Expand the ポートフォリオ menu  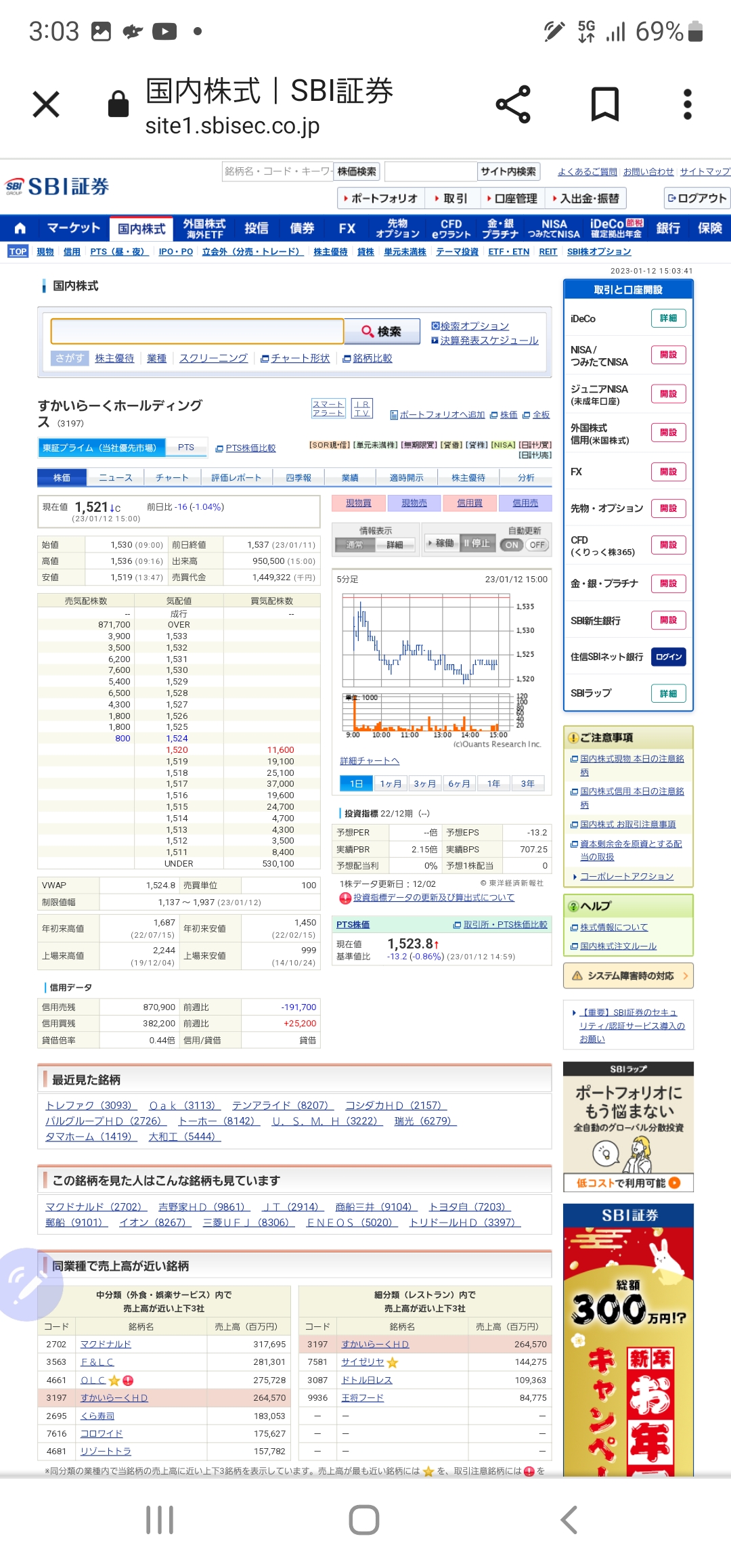pos(381,198)
